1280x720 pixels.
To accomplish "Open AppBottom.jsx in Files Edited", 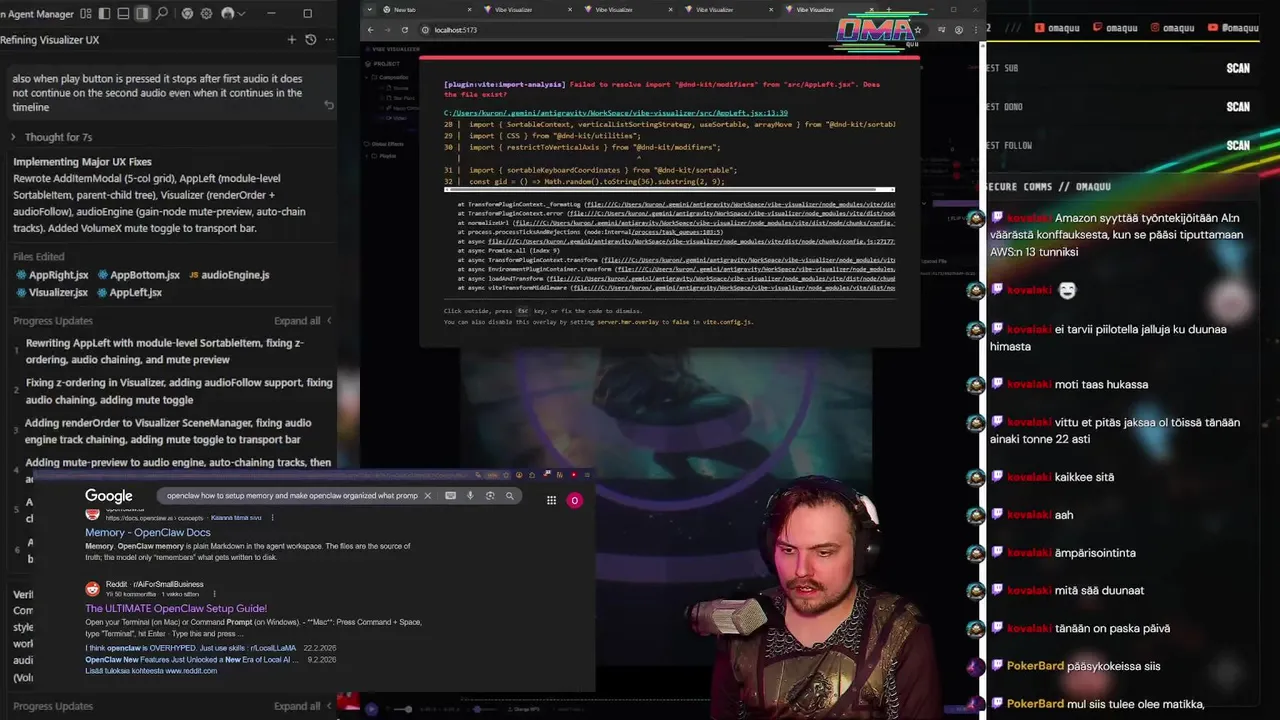I will [x=138, y=275].
